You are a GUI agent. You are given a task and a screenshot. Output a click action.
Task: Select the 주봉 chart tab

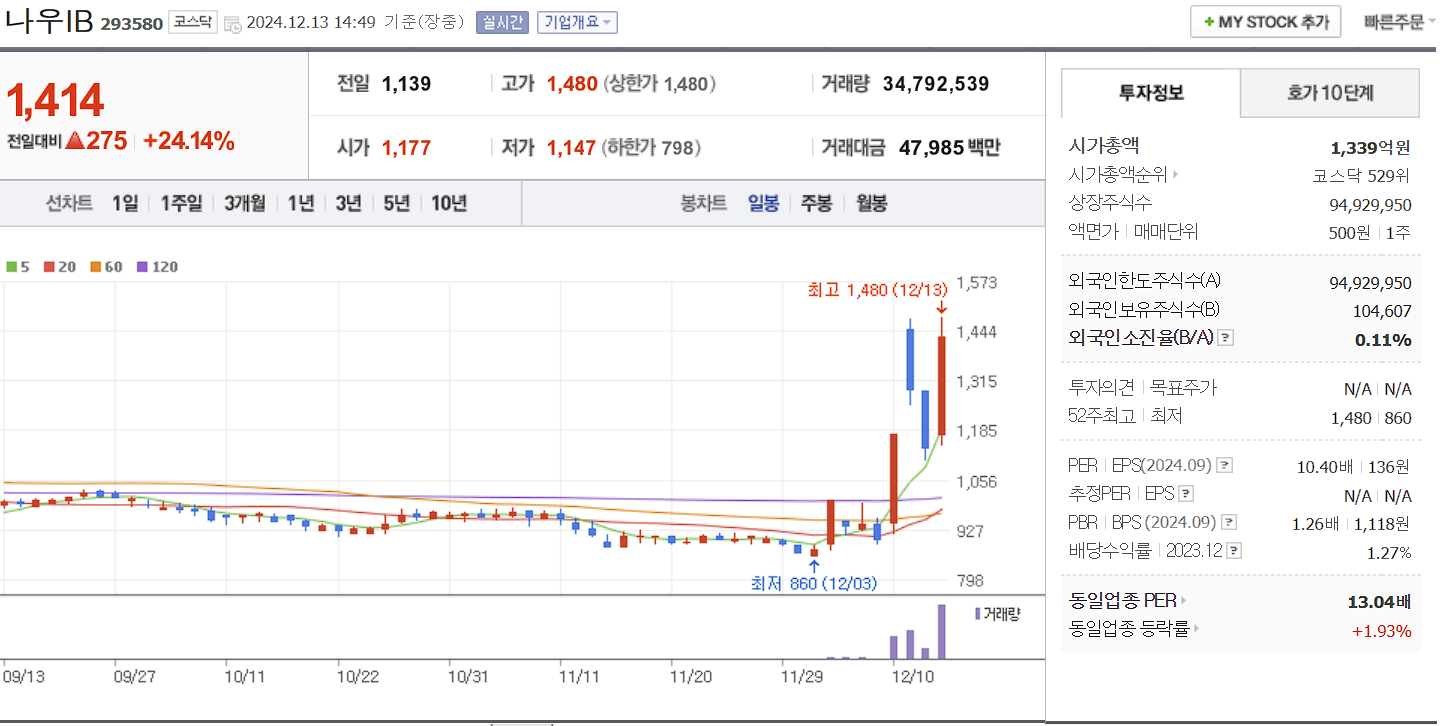816,202
